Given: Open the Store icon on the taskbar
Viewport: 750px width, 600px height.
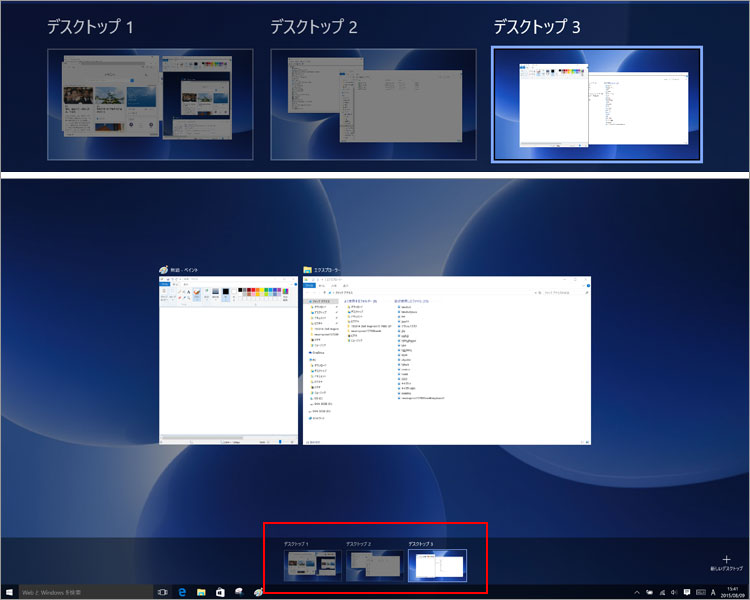Looking at the screenshot, I should 220,592.
